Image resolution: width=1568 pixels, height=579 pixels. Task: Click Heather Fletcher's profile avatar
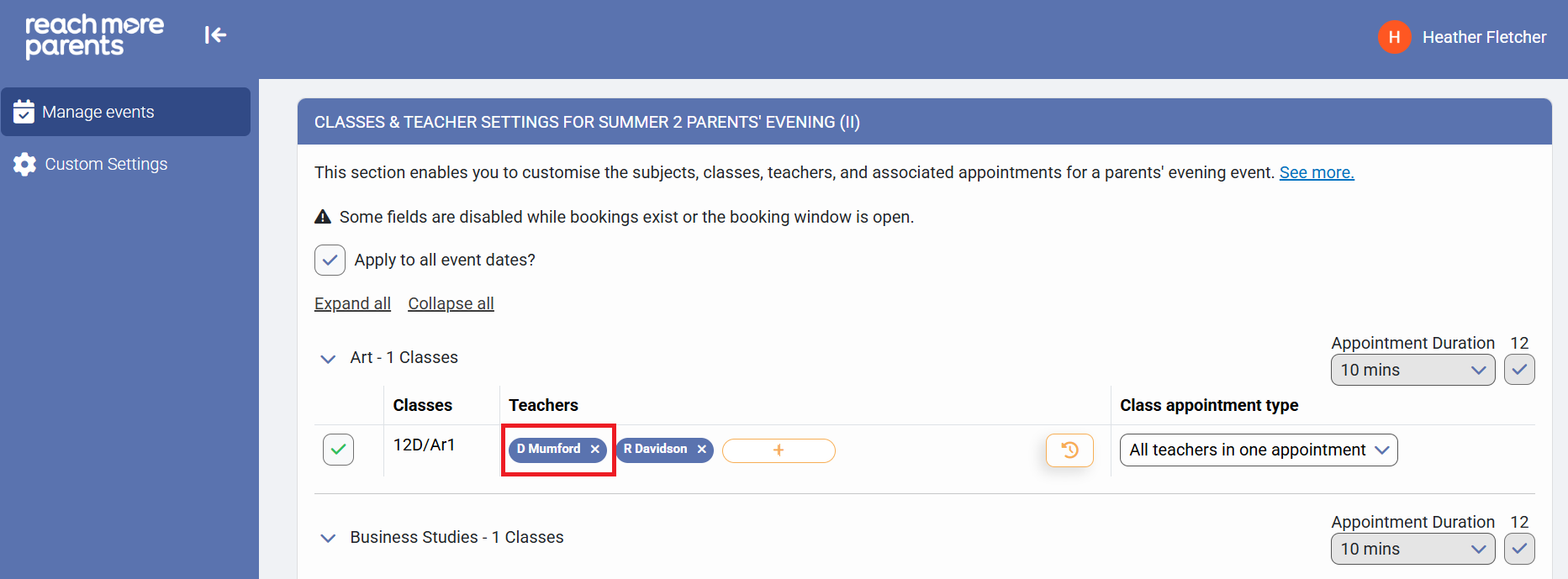[x=1394, y=37]
